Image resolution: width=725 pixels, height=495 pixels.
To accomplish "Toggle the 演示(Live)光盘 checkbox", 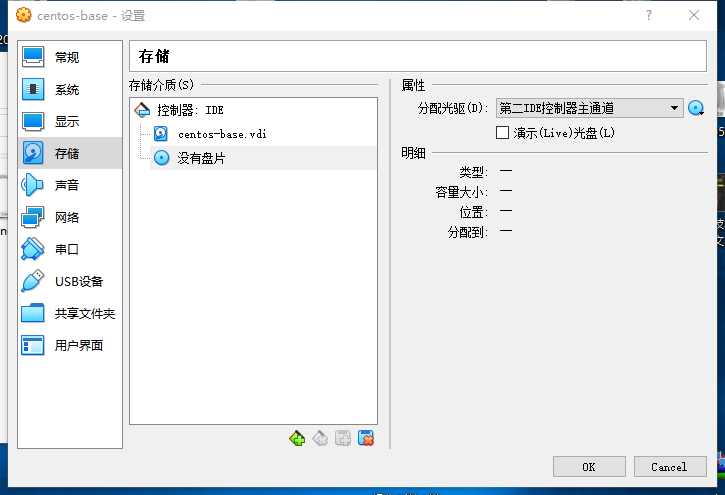I will click(x=502, y=133).
